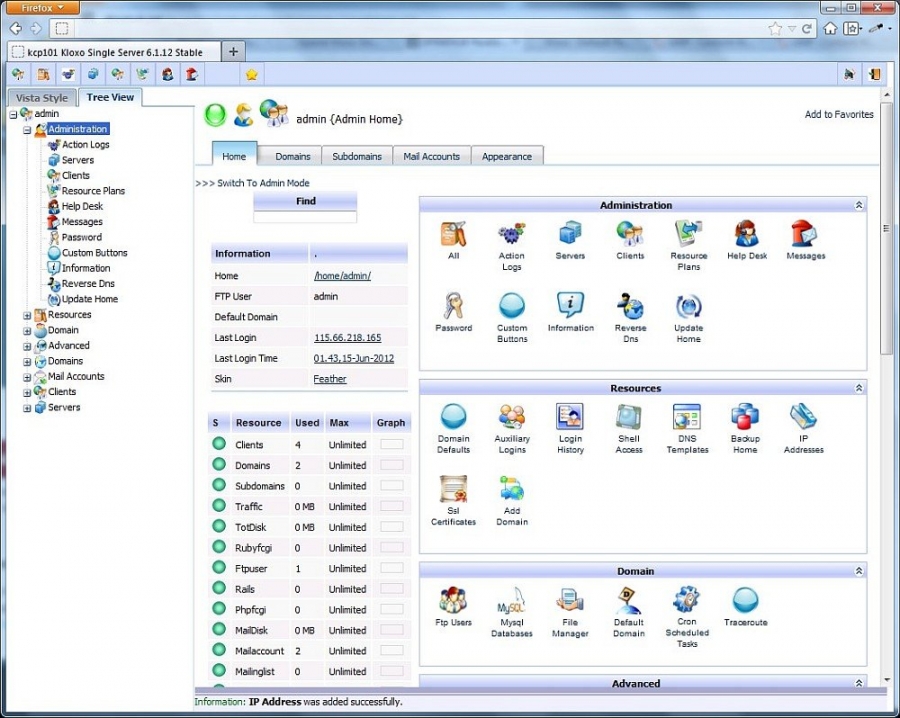900x718 pixels.
Task: Open the Shell Access icon
Action: click(629, 417)
